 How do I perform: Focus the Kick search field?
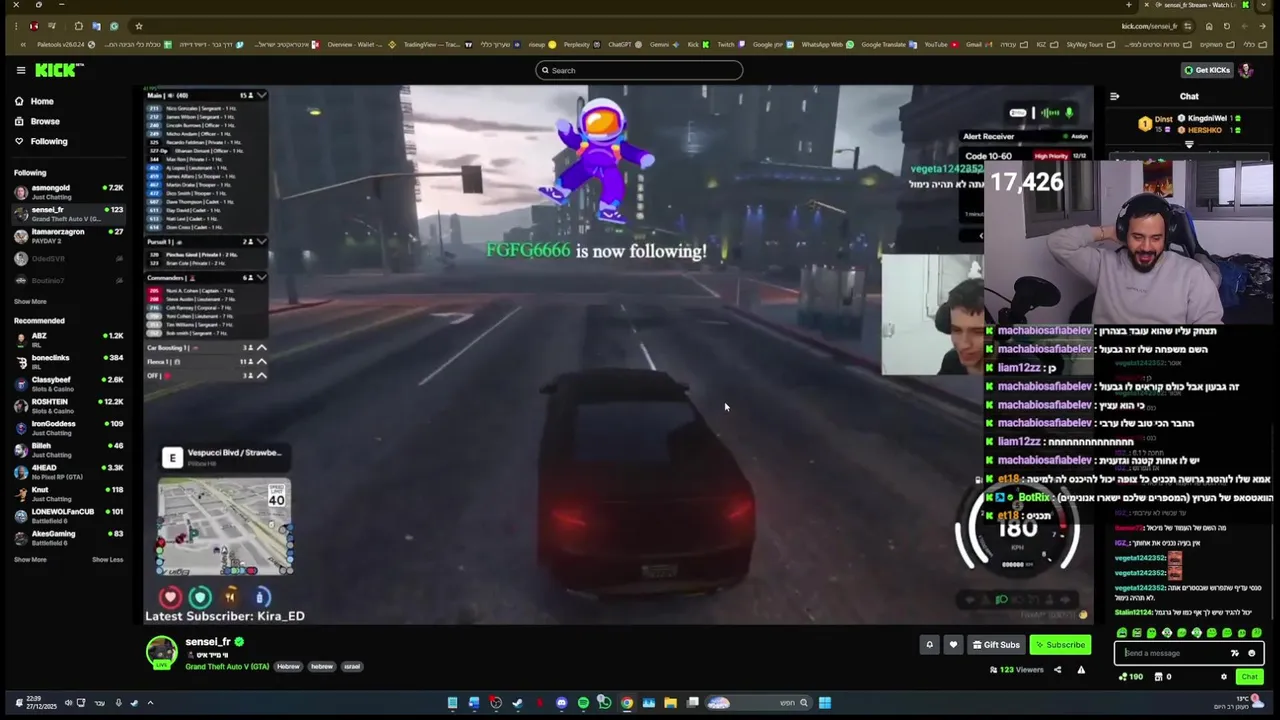pyautogui.click(x=639, y=70)
